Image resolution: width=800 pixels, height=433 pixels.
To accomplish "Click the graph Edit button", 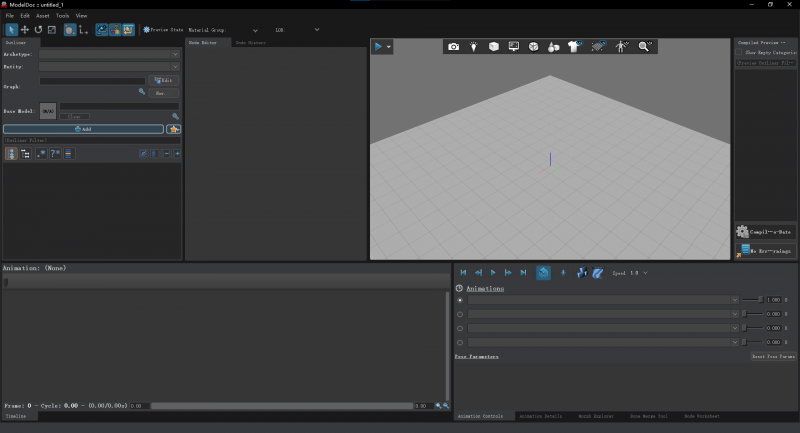I will click(163, 80).
